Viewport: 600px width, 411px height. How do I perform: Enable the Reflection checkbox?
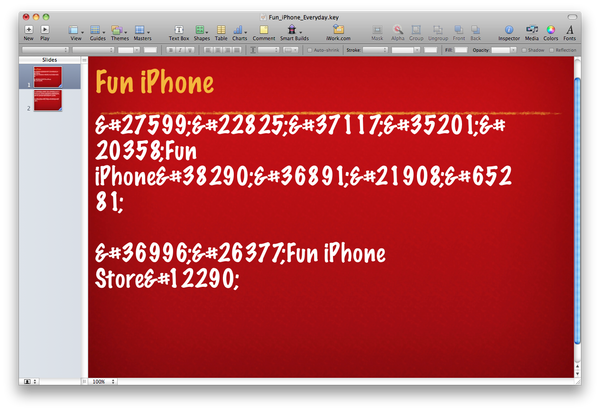coord(551,50)
